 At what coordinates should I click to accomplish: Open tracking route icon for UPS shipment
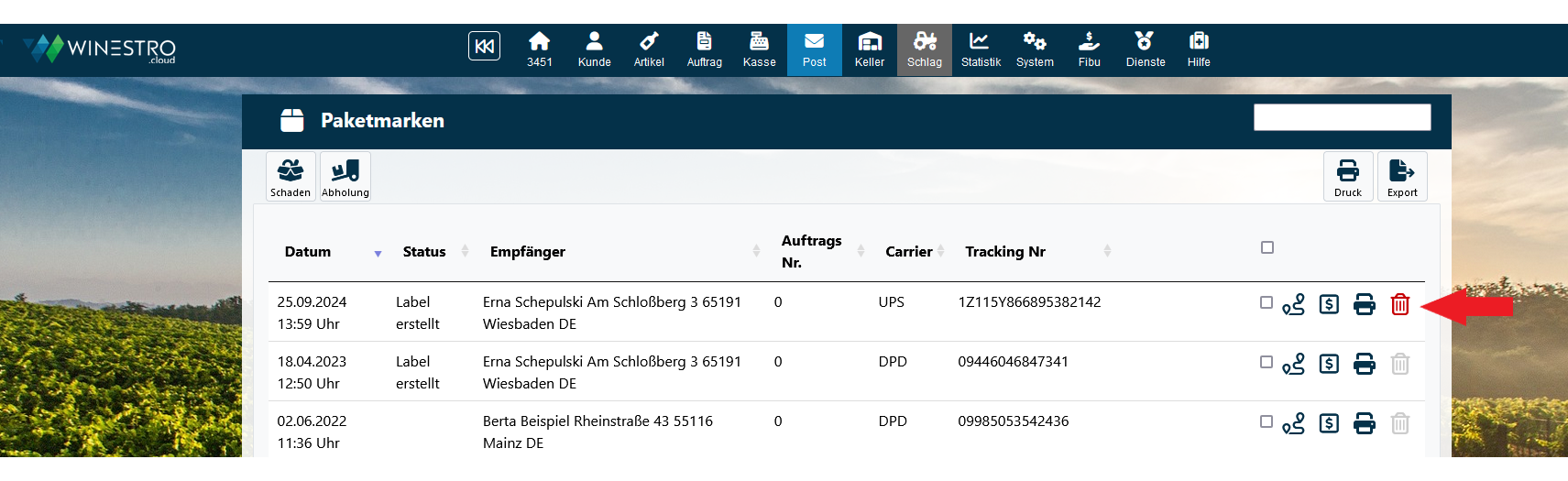coord(1293,304)
